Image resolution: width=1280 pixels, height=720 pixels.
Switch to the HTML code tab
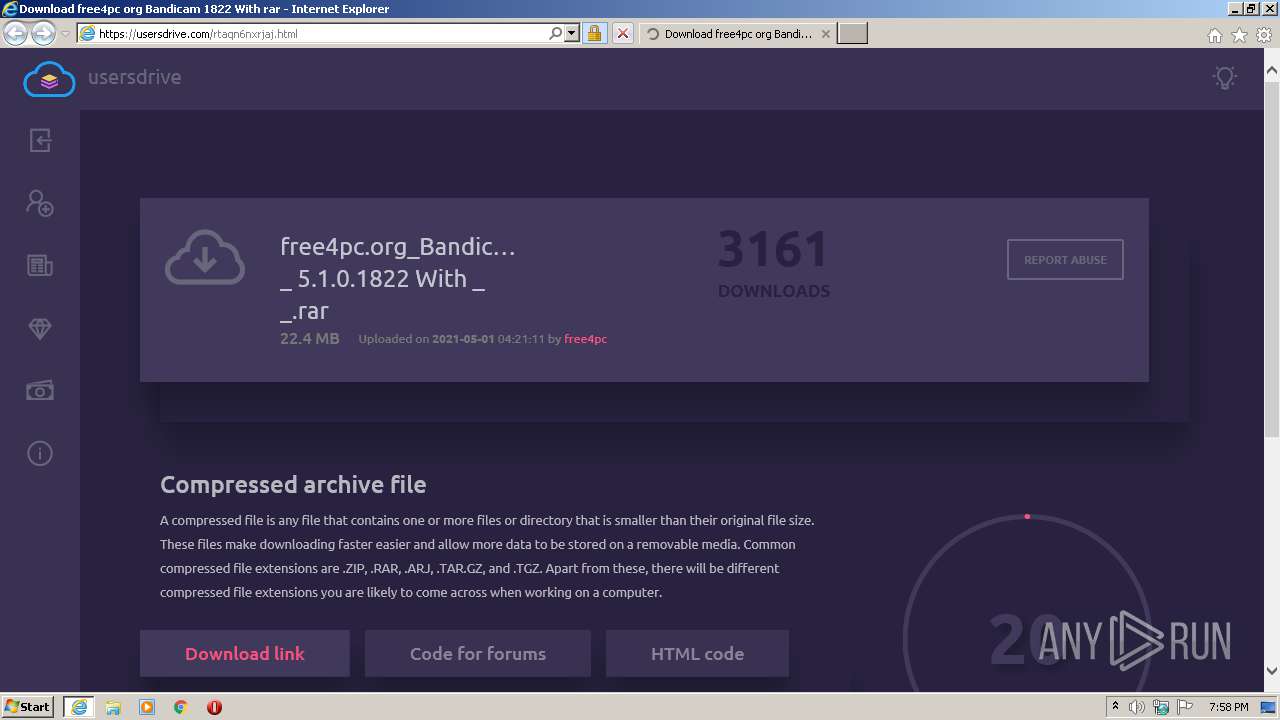697,654
